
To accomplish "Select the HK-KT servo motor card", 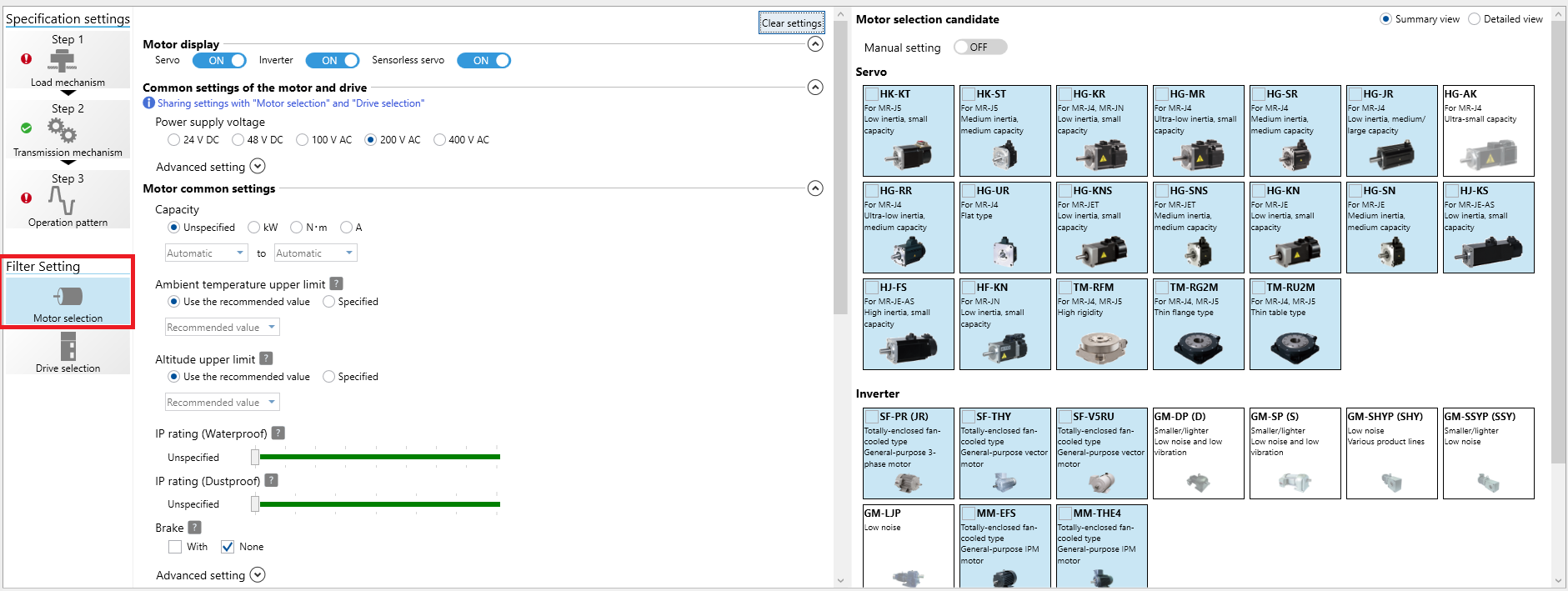I will [x=909, y=130].
